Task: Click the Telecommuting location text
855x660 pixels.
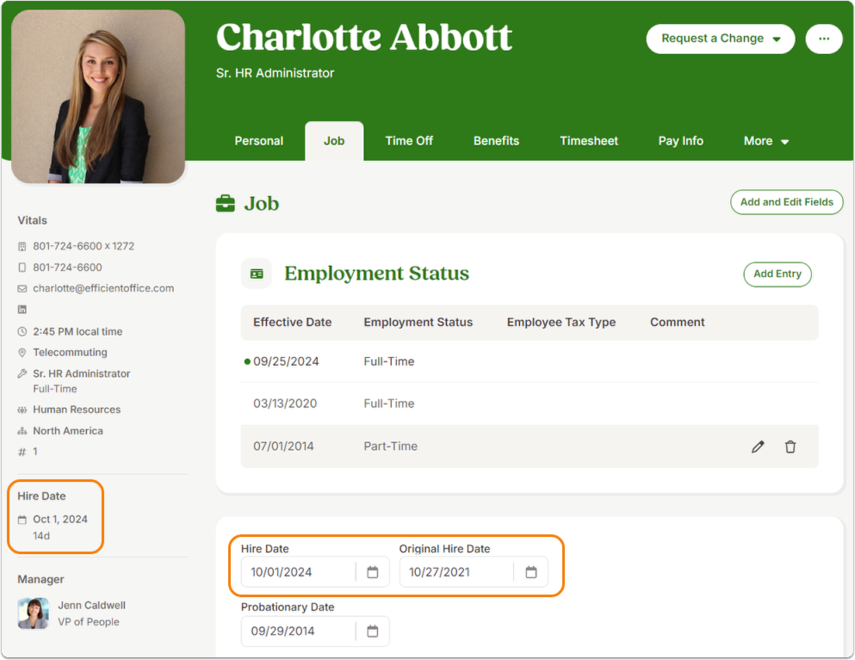Action: [x=70, y=352]
